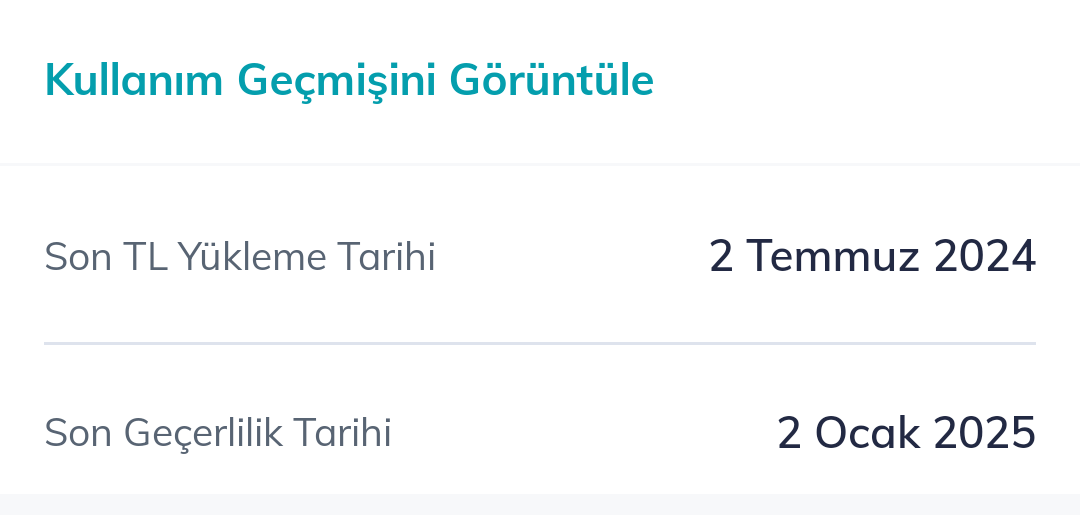Select the 2 Ocak 2025 date value
Screen dimensions: 1080x515
(x=906, y=433)
